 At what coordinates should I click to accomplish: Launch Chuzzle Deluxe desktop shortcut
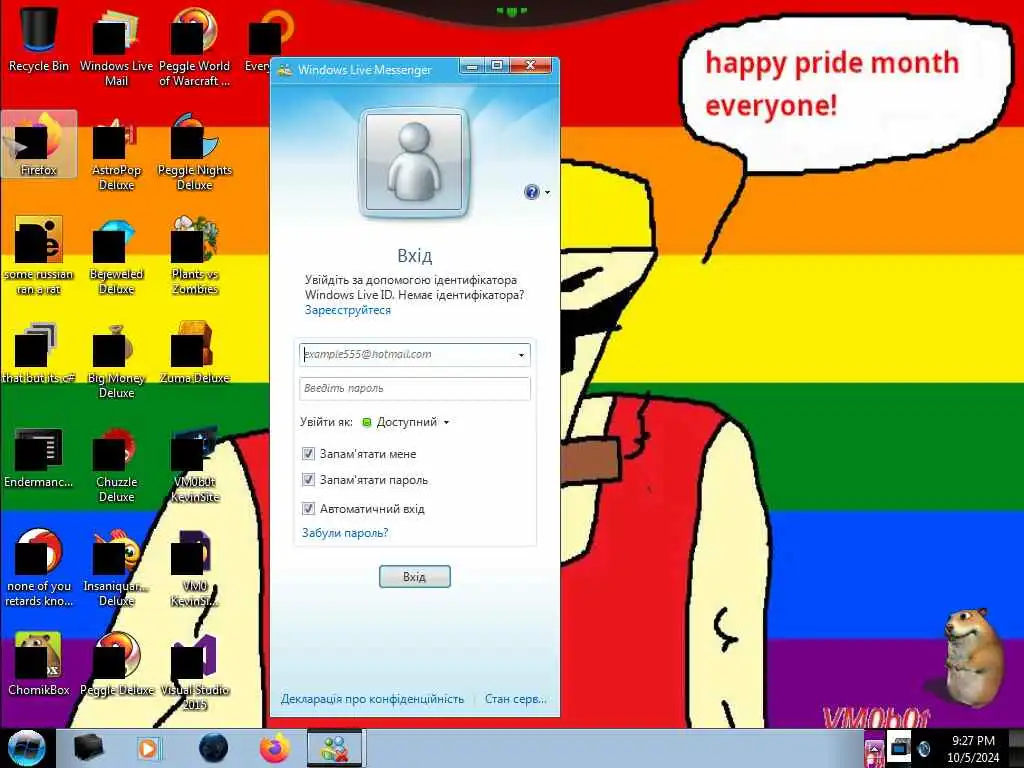[116, 464]
